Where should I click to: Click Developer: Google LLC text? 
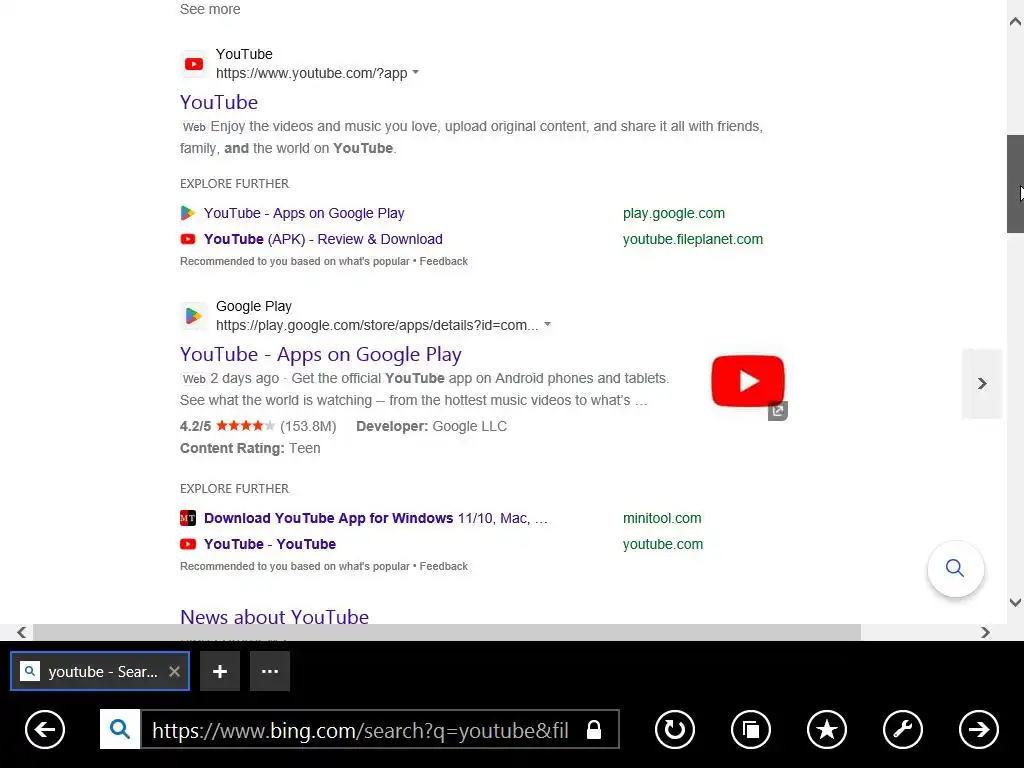coord(431,426)
